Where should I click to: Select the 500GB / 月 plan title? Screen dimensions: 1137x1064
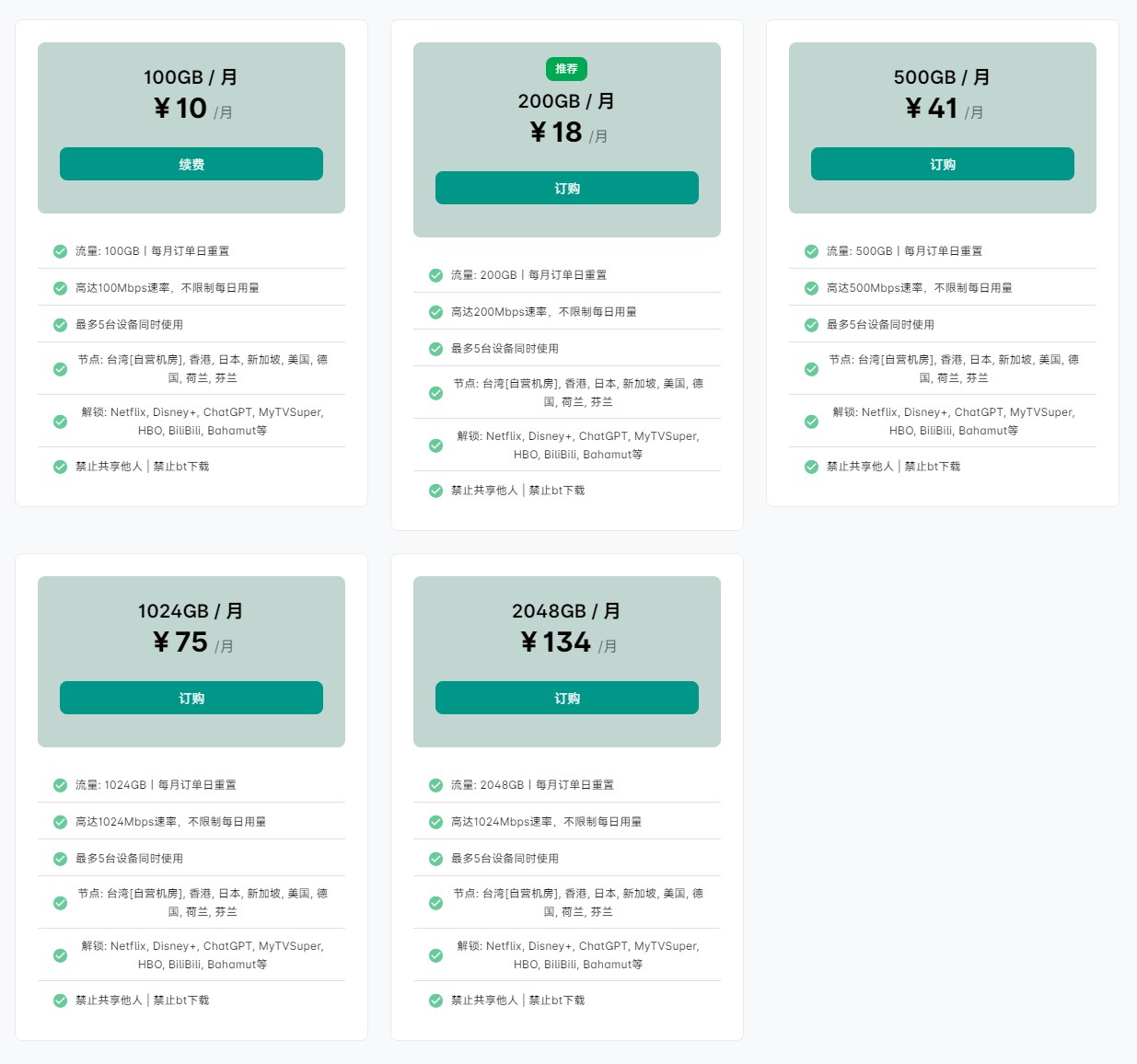tap(942, 77)
